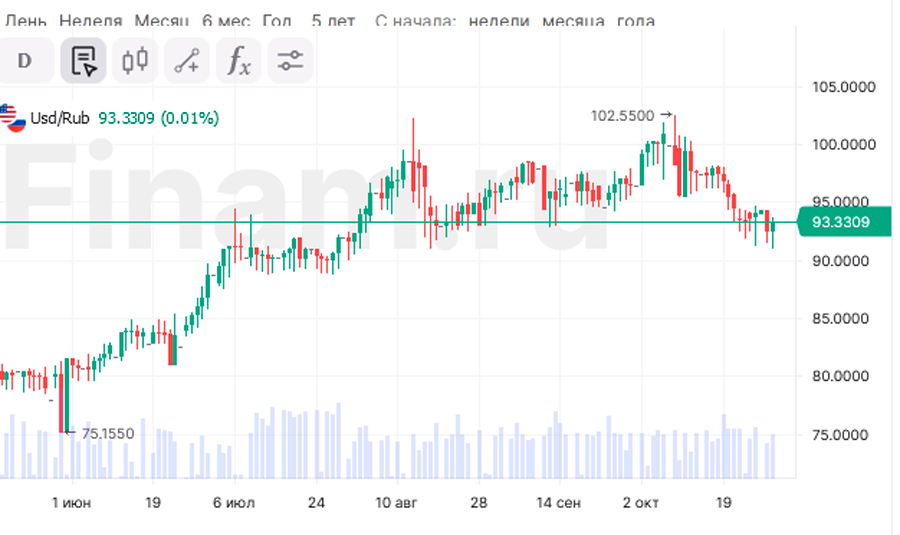Open the fx indicators menu

click(x=238, y=61)
